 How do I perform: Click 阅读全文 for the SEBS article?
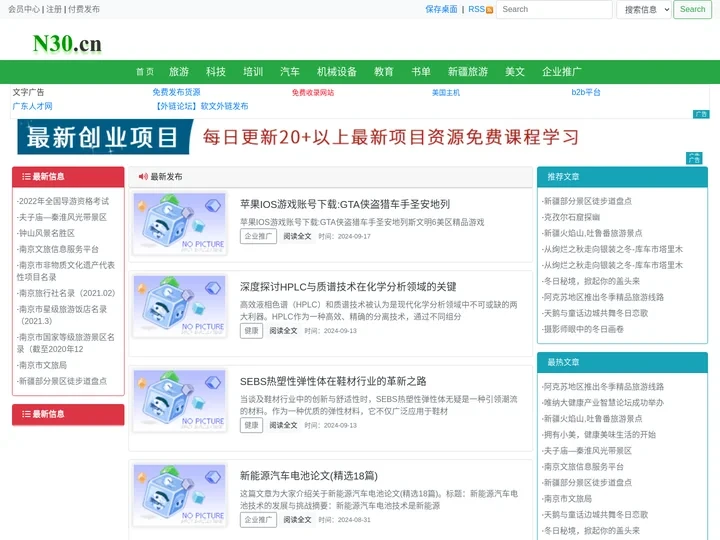pos(283,425)
